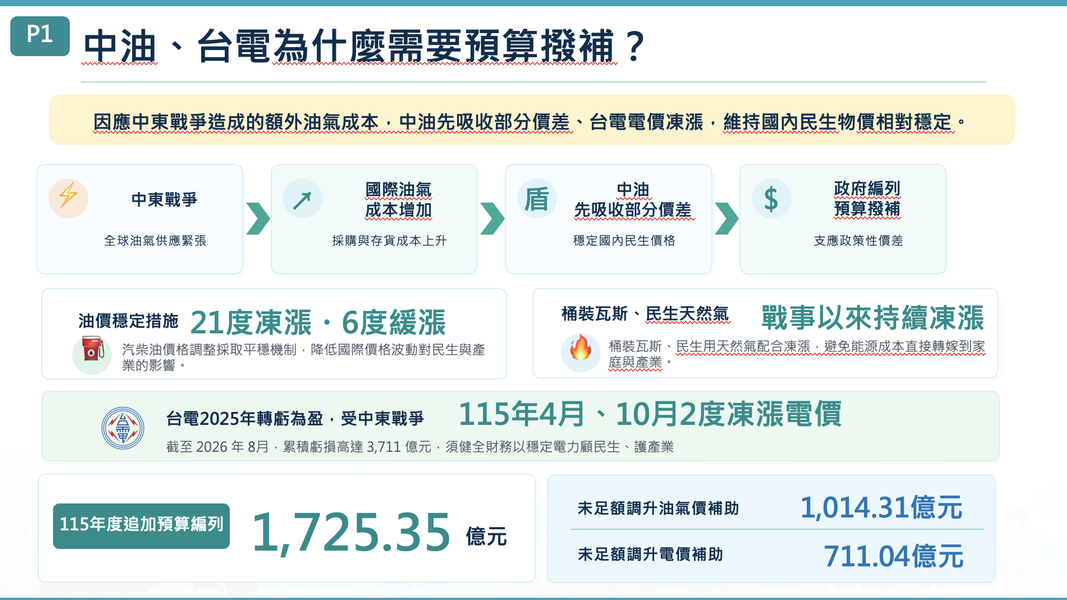Click the 油價穩定措施 label

128,320
